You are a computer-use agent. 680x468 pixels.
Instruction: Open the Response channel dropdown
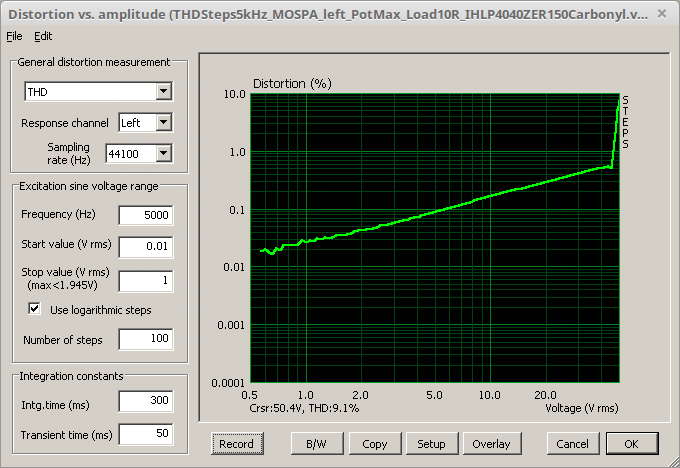click(164, 123)
